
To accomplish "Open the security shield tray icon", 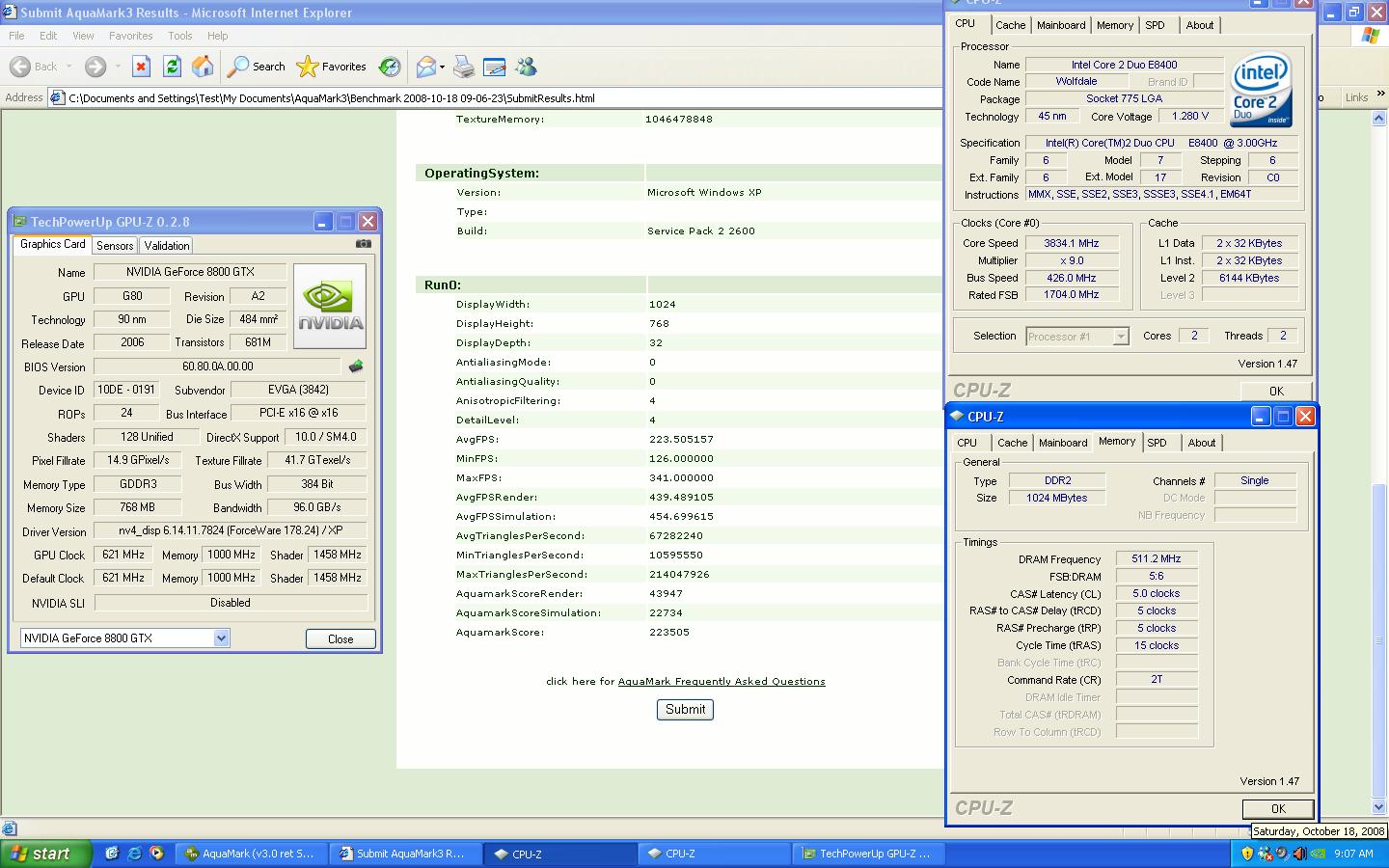I will [1247, 854].
